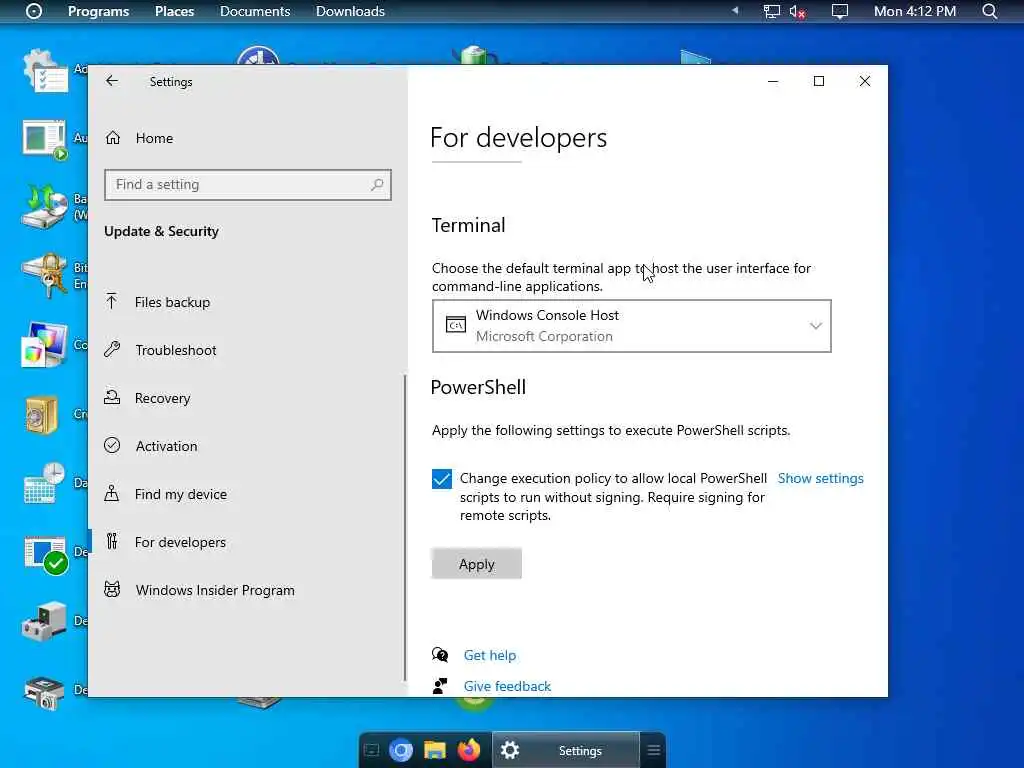Open the Programs menu
The width and height of the screenshot is (1024, 768).
point(99,11)
